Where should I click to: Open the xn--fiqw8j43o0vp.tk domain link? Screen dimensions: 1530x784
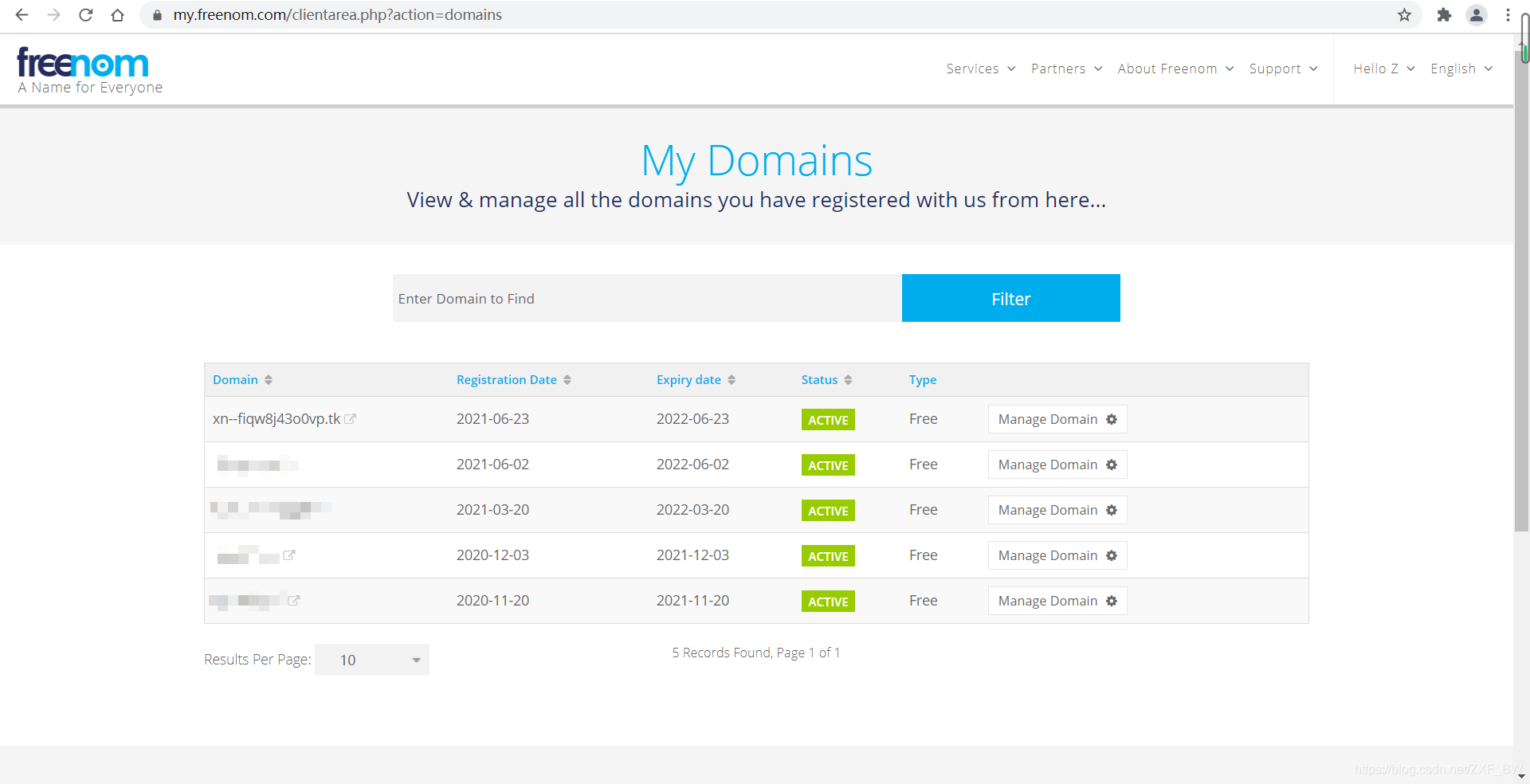(x=277, y=419)
